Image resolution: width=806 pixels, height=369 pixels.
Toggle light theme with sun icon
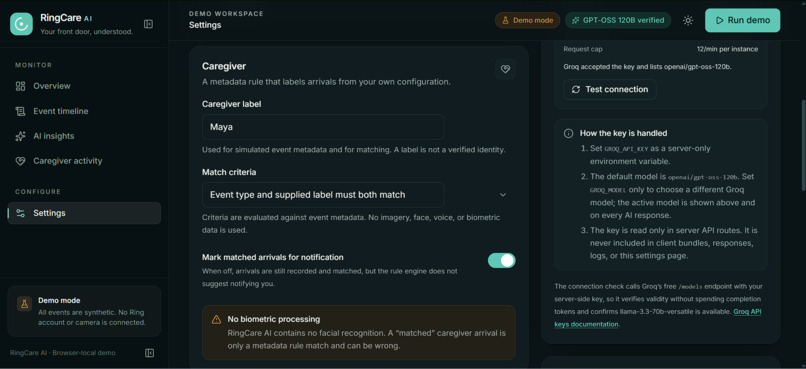tap(688, 21)
